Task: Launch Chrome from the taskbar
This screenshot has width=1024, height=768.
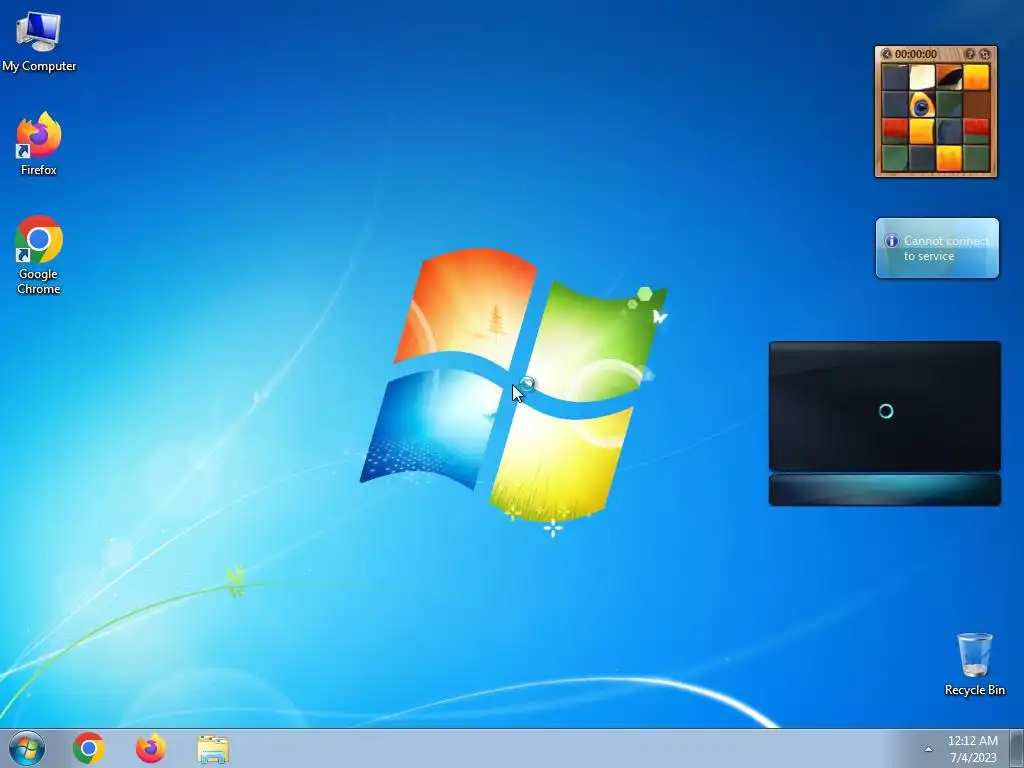Action: click(x=89, y=748)
